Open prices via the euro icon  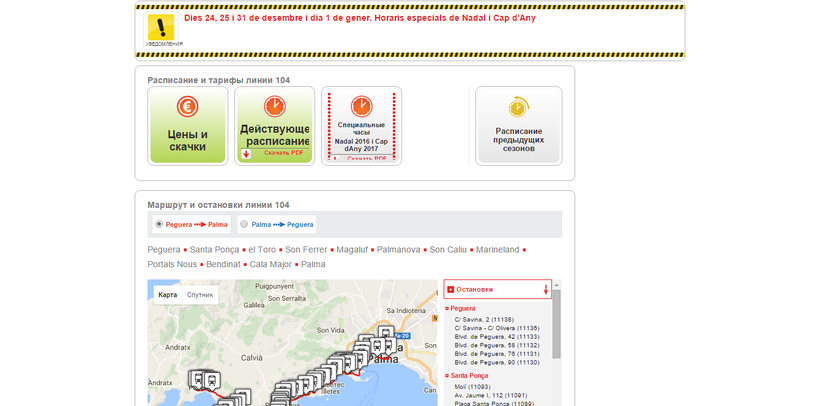pyautogui.click(x=187, y=106)
